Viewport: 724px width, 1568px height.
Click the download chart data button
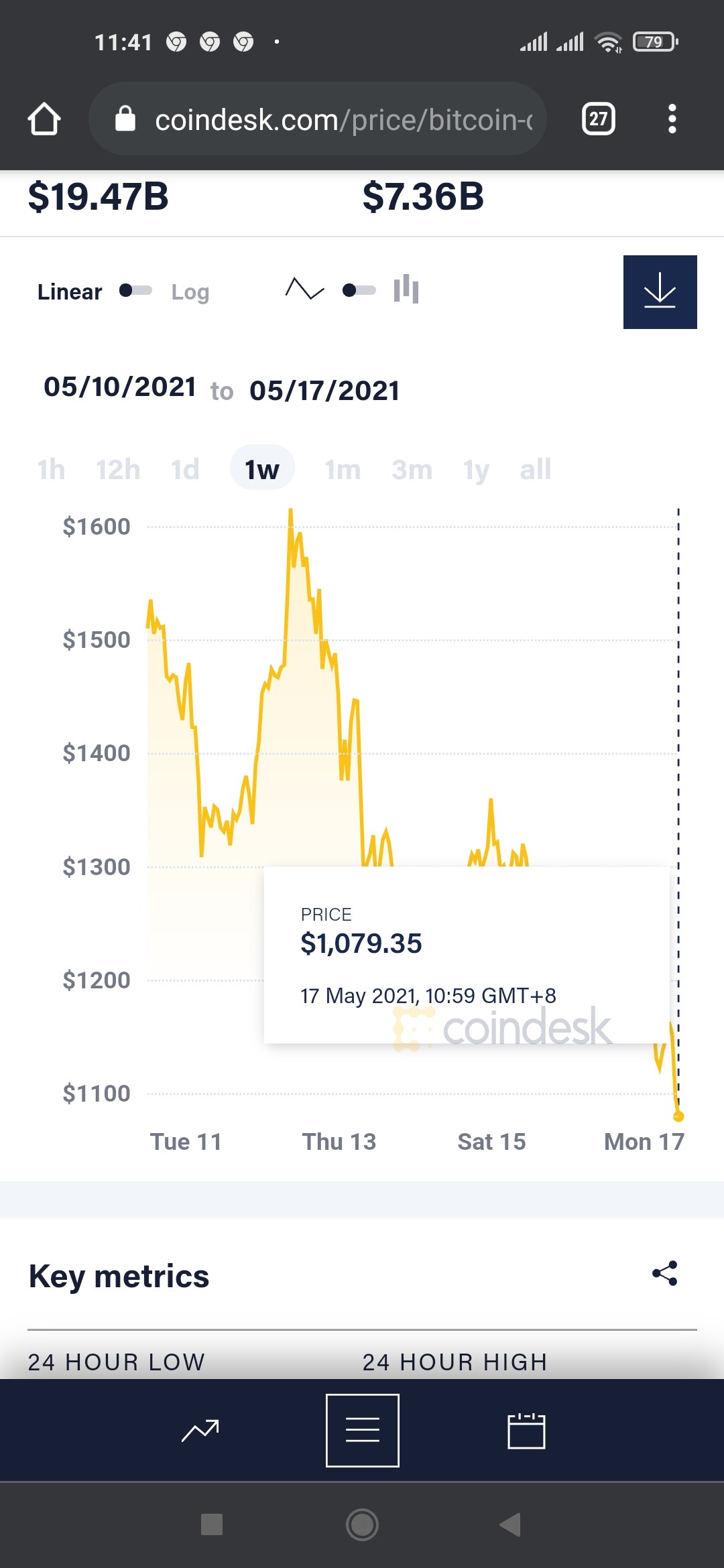[660, 291]
